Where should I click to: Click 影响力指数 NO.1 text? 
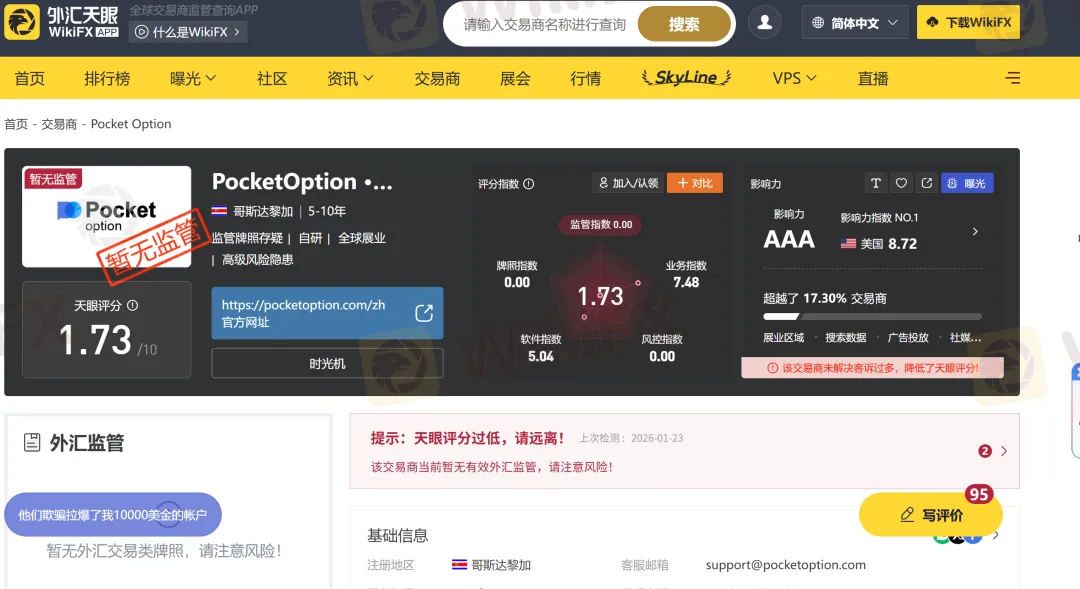pos(879,218)
